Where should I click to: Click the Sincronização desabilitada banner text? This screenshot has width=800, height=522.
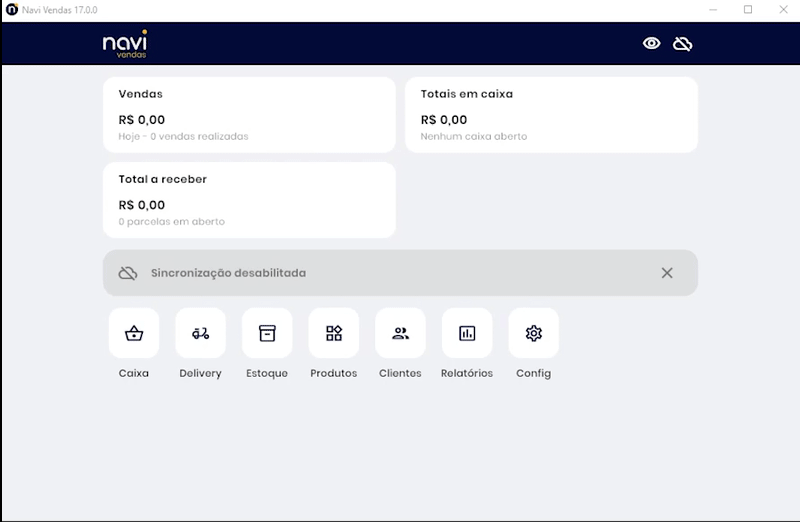pos(228,273)
